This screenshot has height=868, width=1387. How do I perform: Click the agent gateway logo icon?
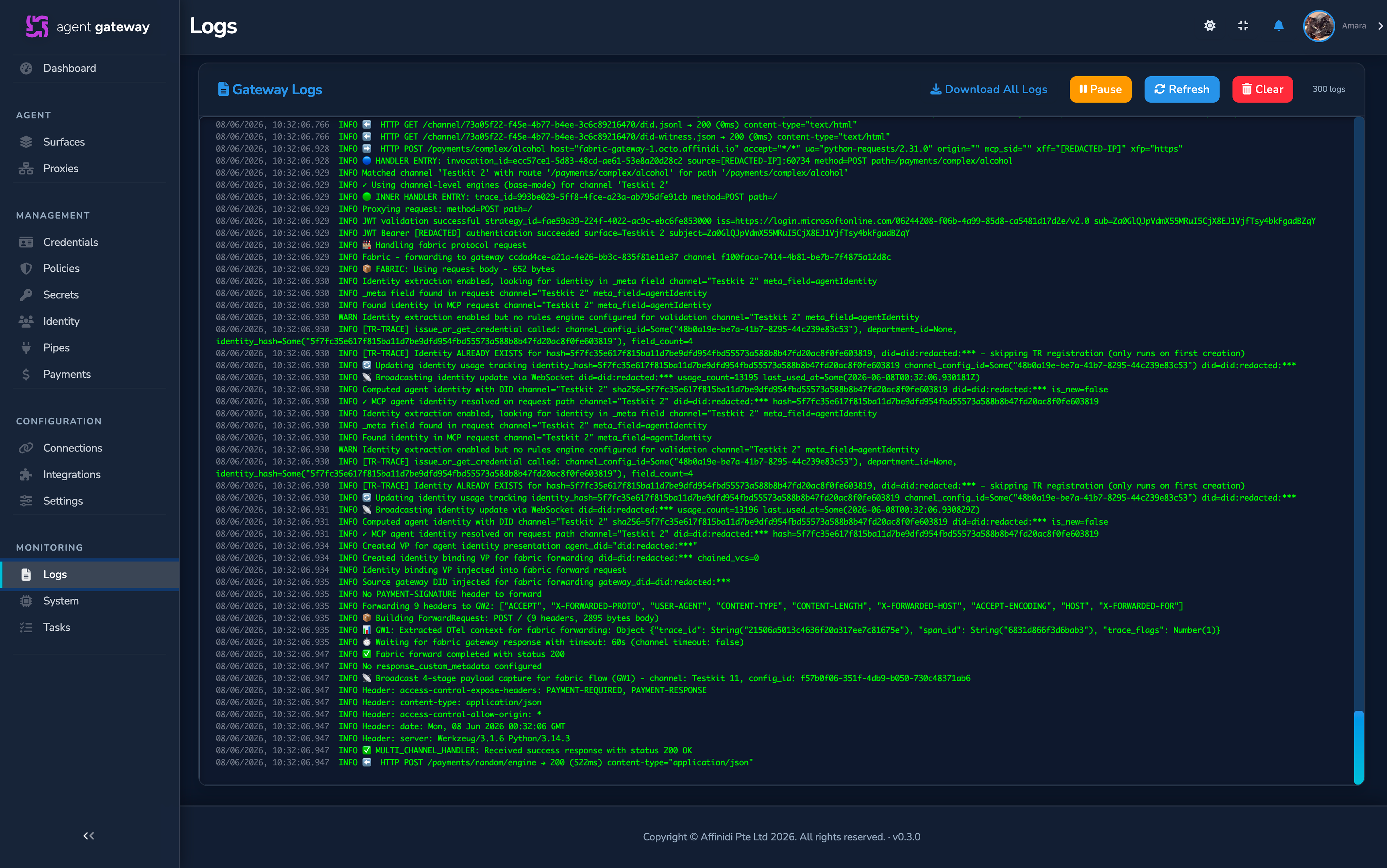point(37,26)
